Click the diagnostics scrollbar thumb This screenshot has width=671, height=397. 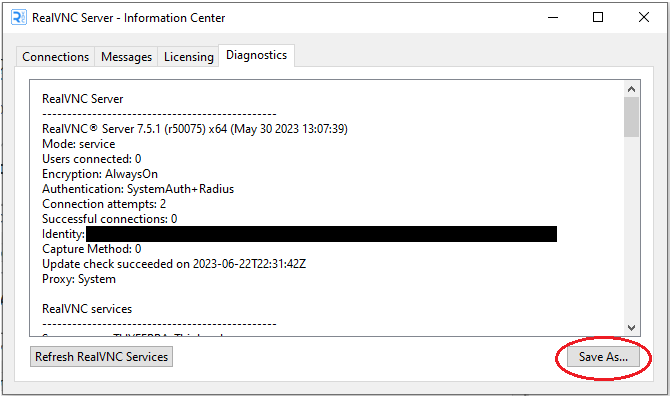coord(631,117)
